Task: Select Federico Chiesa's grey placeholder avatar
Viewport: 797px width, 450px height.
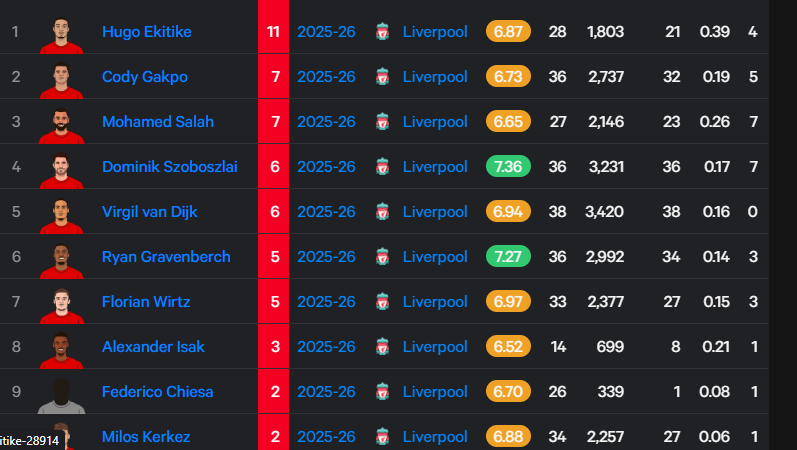Action: coord(62,396)
